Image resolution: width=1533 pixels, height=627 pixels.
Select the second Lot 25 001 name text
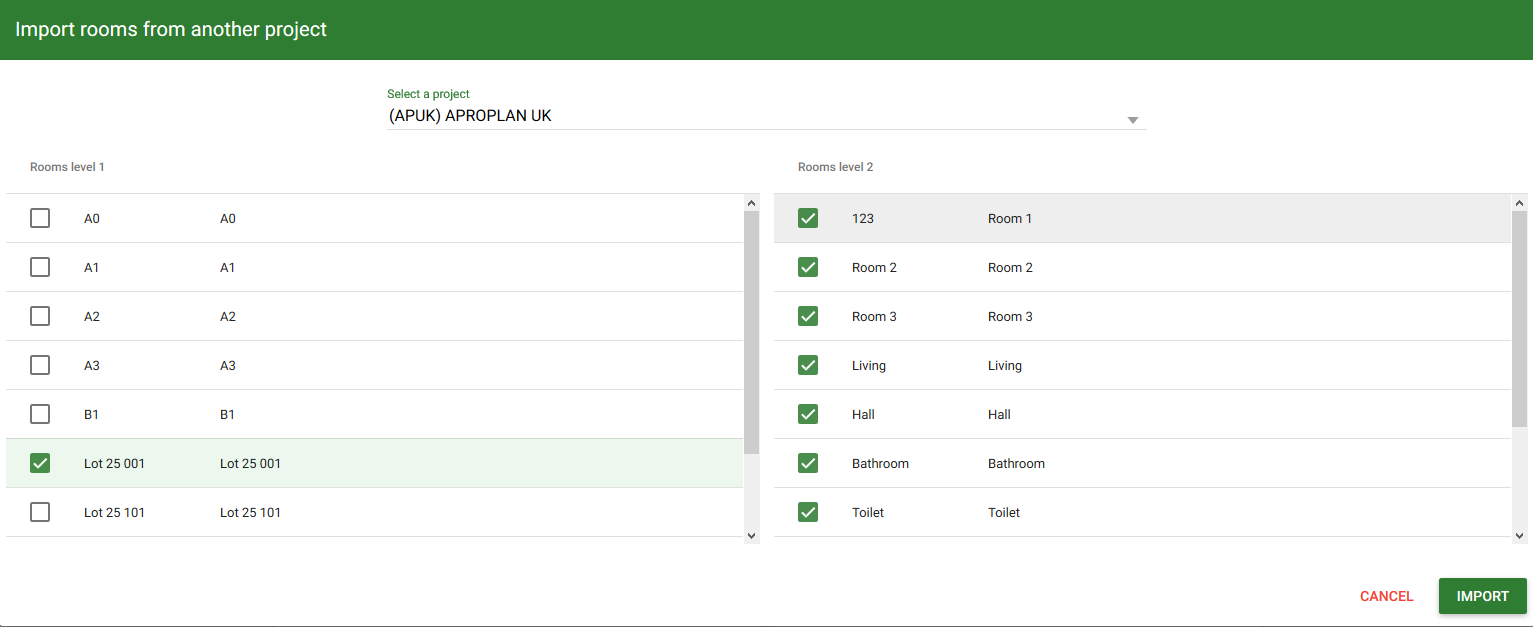pos(250,463)
